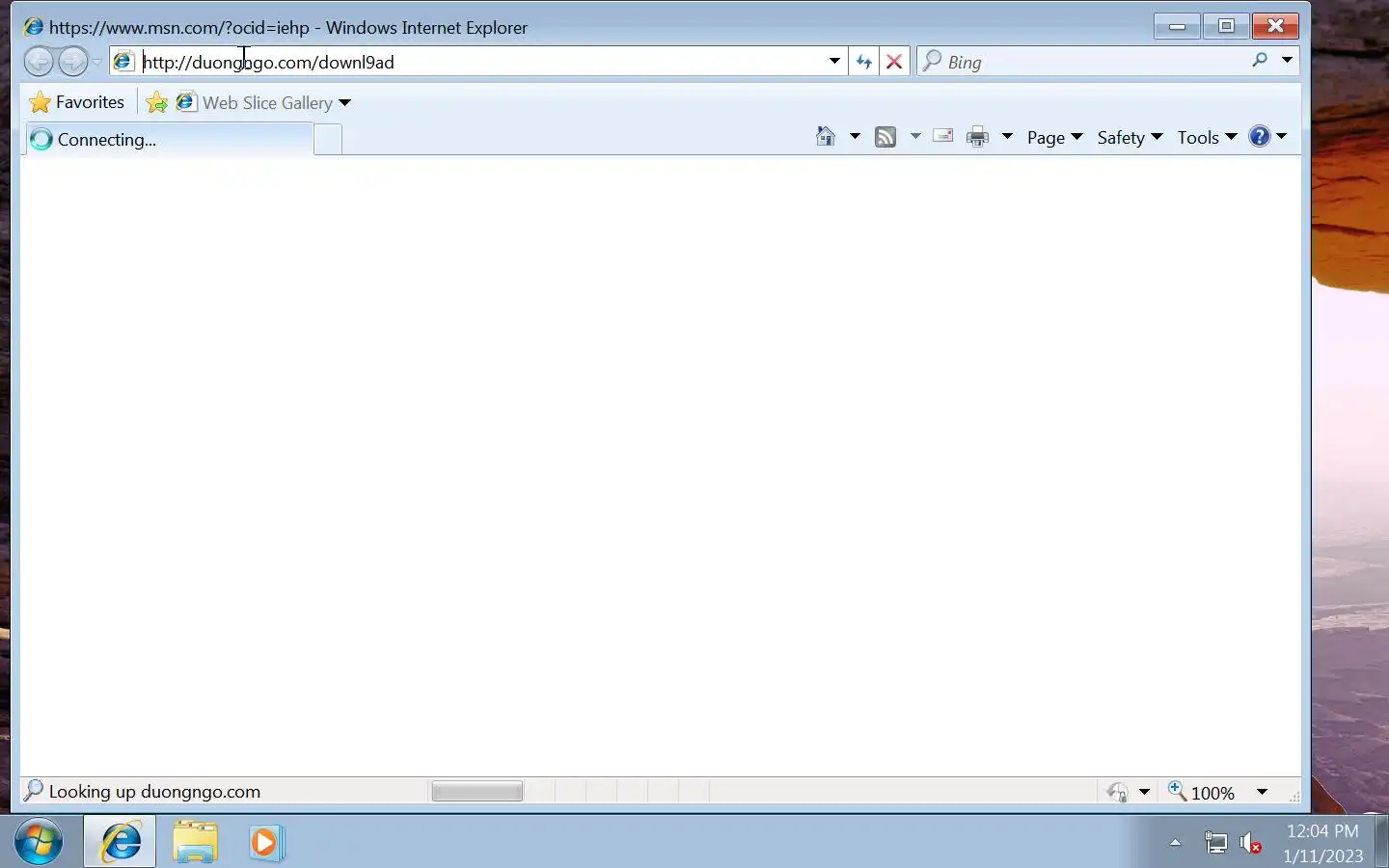Launch Windows Media Player from the taskbar
Viewport: 1389px width, 868px height.
click(265, 842)
